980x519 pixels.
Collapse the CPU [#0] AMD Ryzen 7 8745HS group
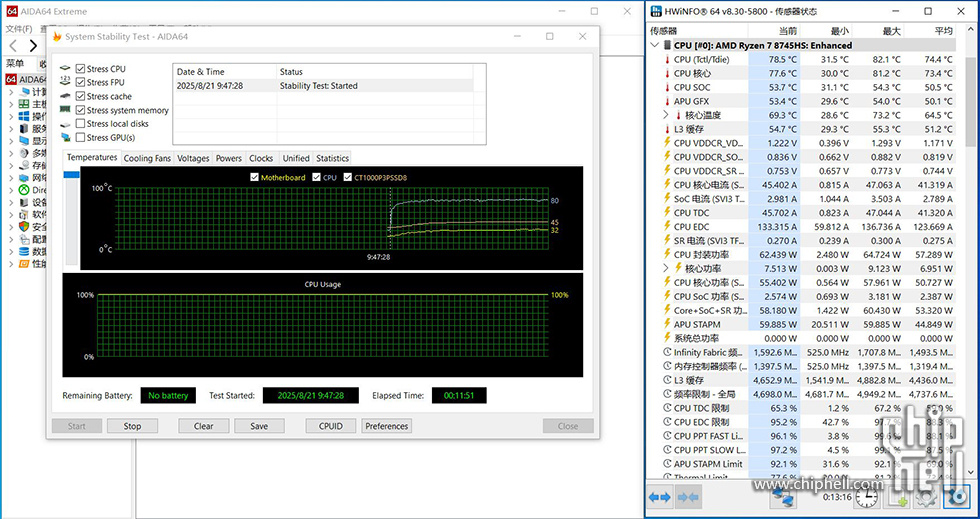click(654, 45)
